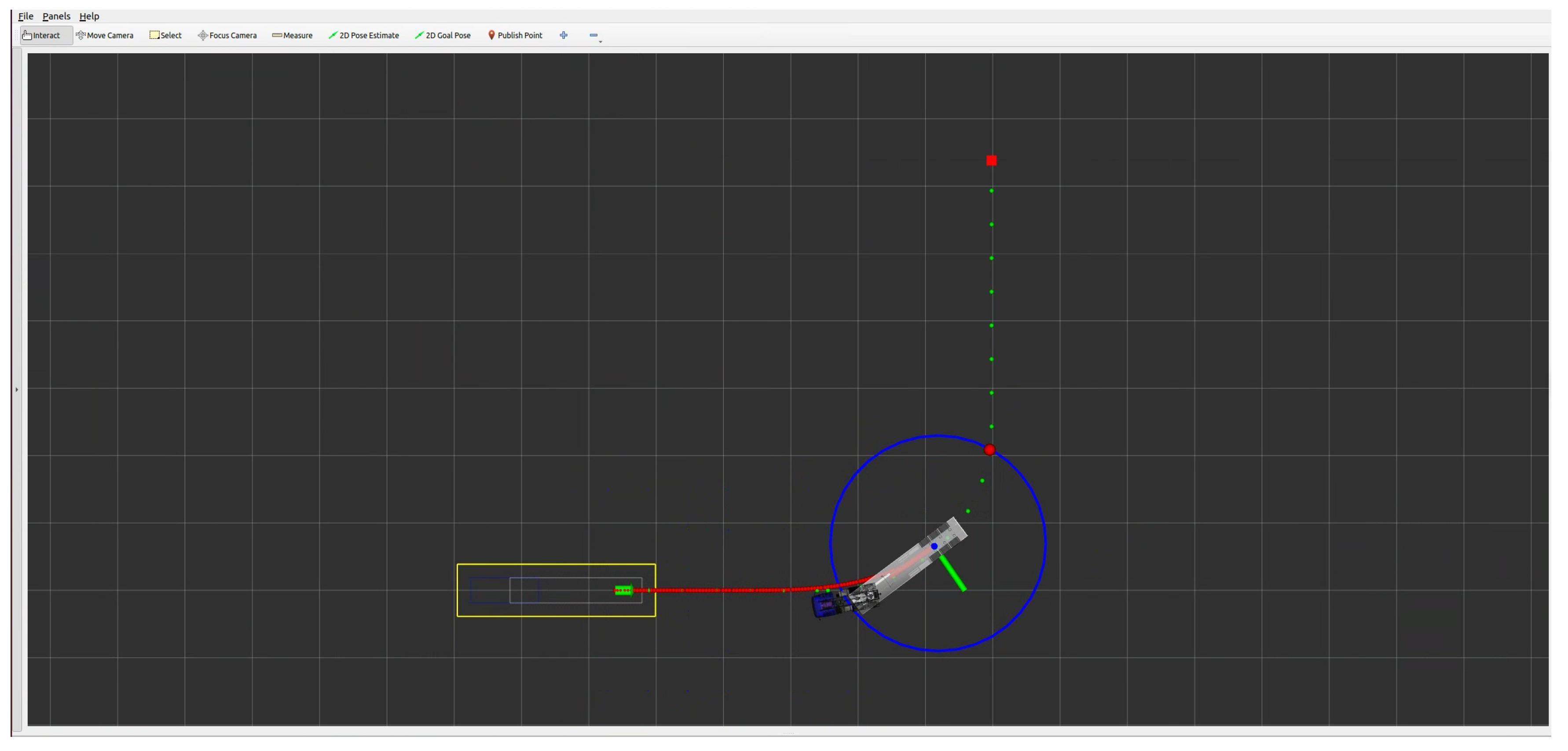Pick the Measure ruler tool
1568x751 pixels.
[292, 35]
